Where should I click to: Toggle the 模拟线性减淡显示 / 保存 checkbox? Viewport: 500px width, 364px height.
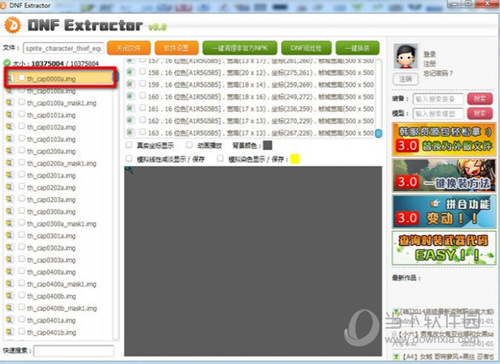click(x=129, y=159)
